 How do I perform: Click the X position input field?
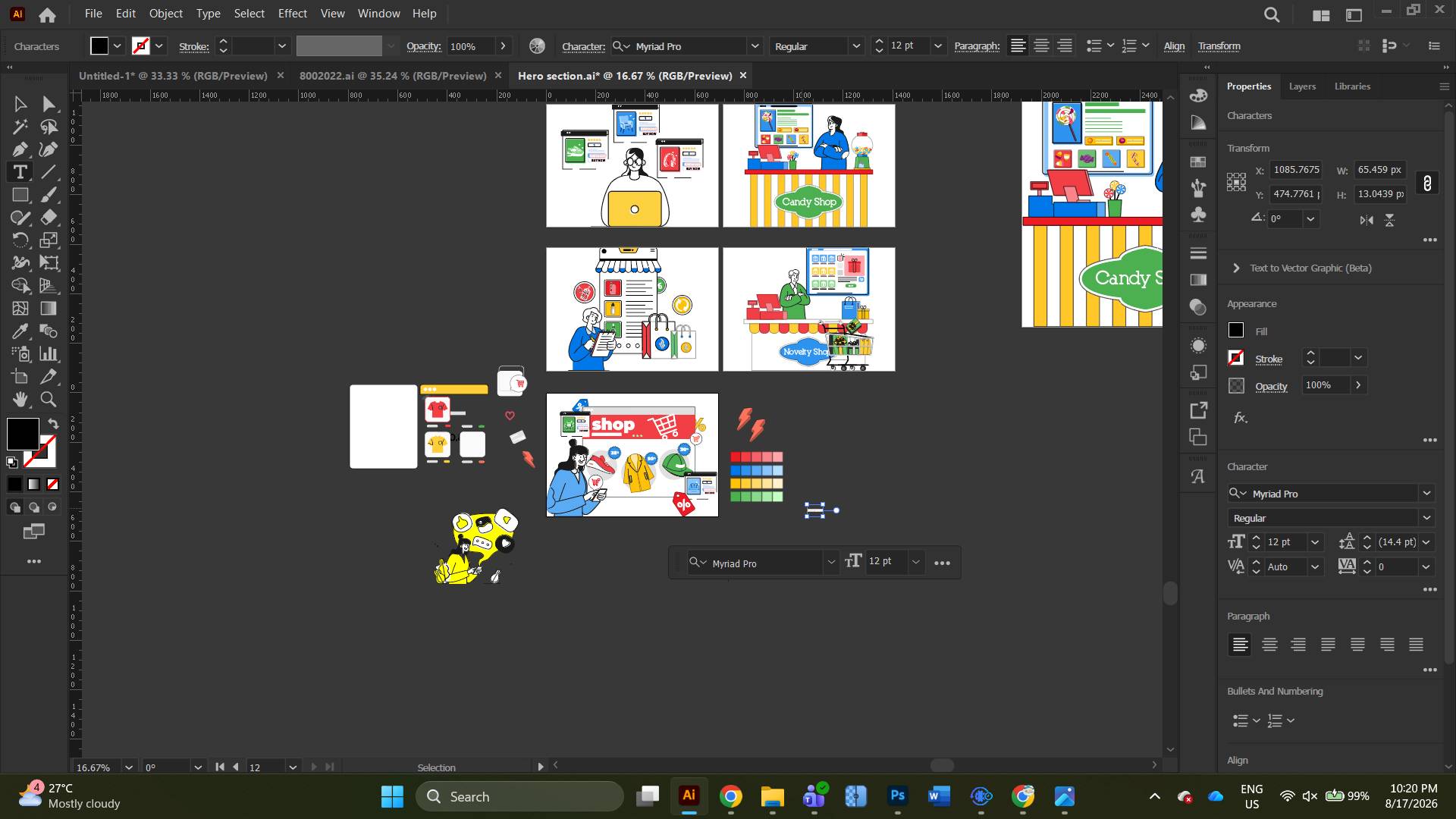pyautogui.click(x=1297, y=170)
